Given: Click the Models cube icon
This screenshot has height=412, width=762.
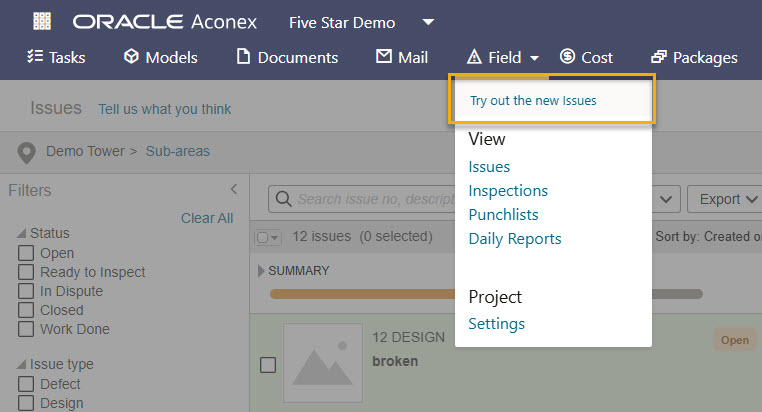Looking at the screenshot, I should click(x=131, y=56).
